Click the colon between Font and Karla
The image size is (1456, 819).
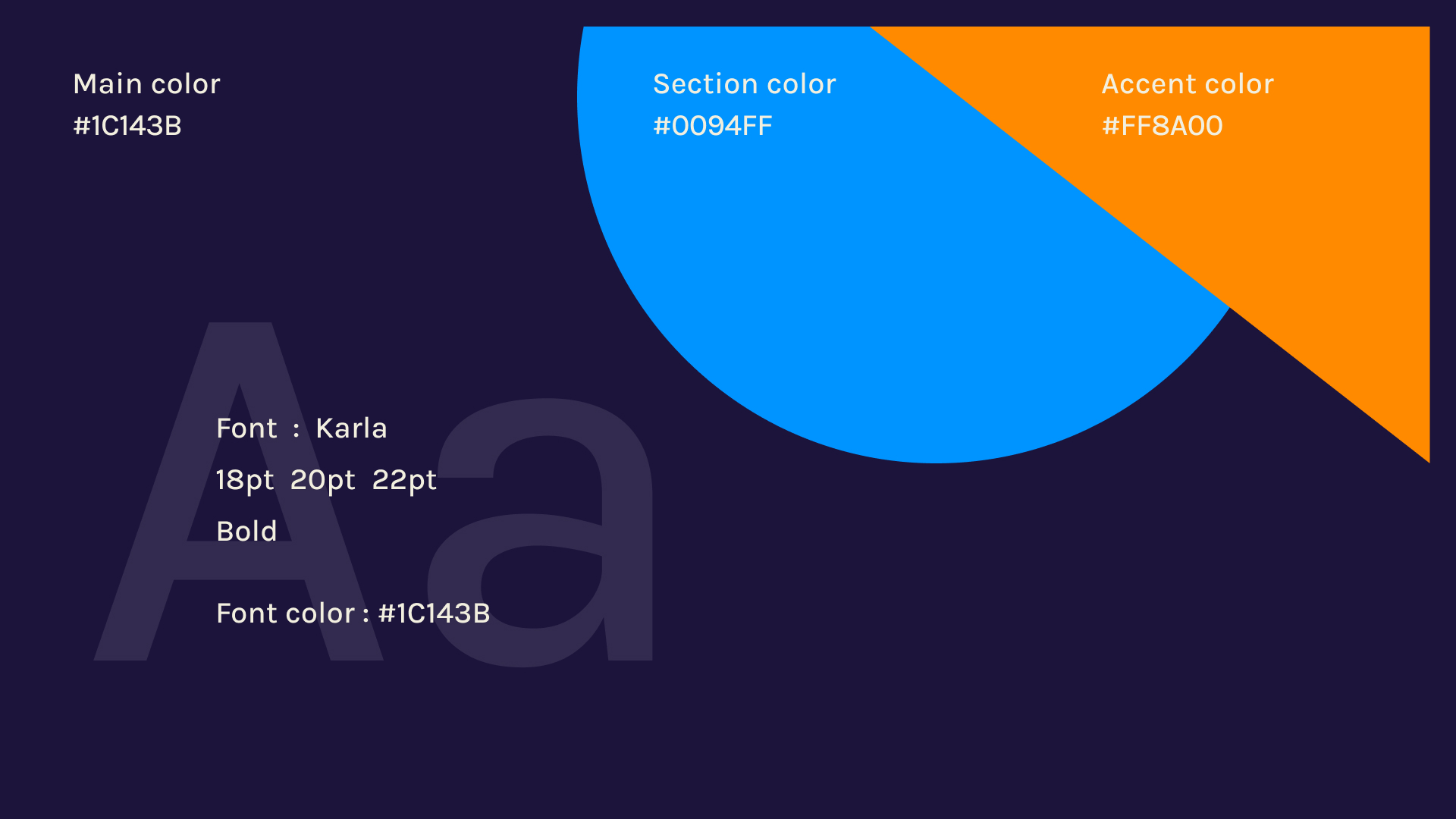(x=296, y=430)
